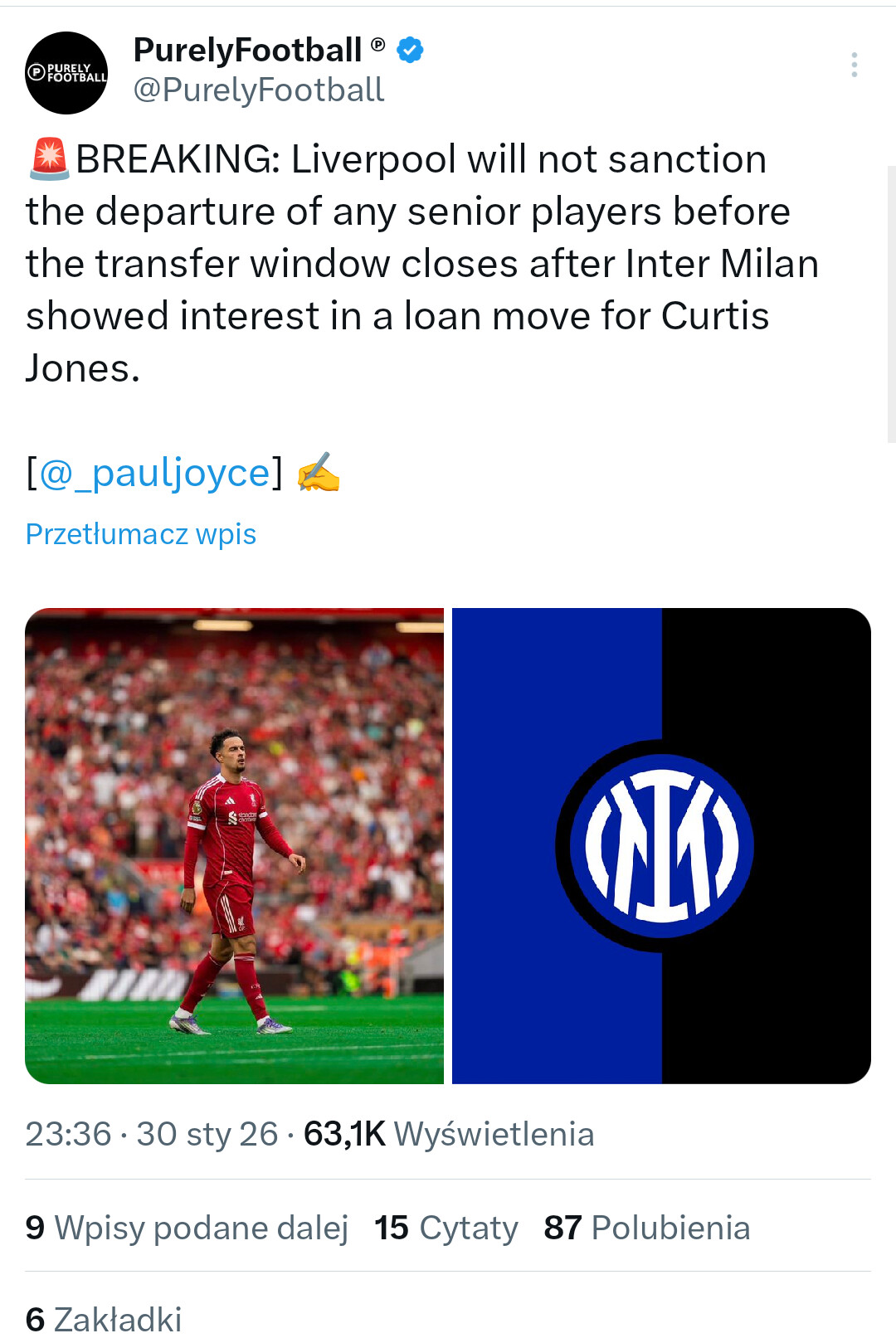Click the PurelyFootball display name

coord(247,50)
